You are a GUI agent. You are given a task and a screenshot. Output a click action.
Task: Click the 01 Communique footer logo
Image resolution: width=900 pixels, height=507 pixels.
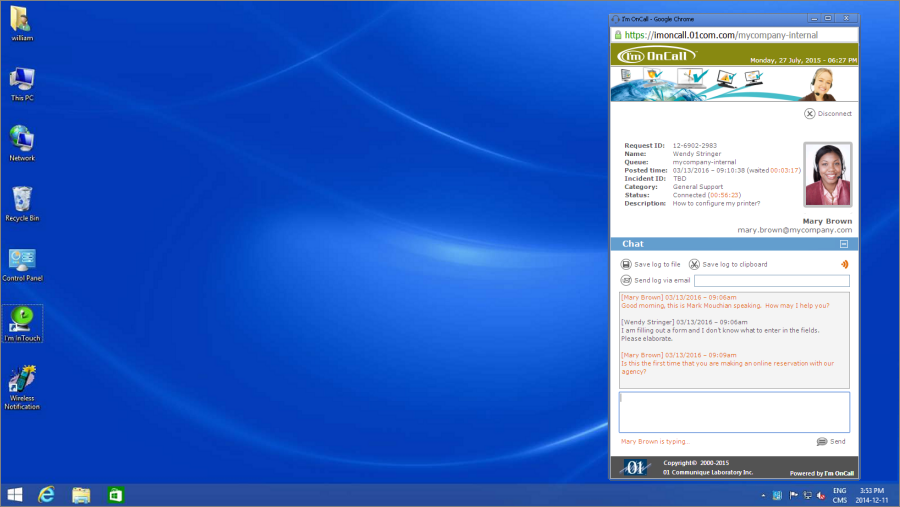[635, 467]
